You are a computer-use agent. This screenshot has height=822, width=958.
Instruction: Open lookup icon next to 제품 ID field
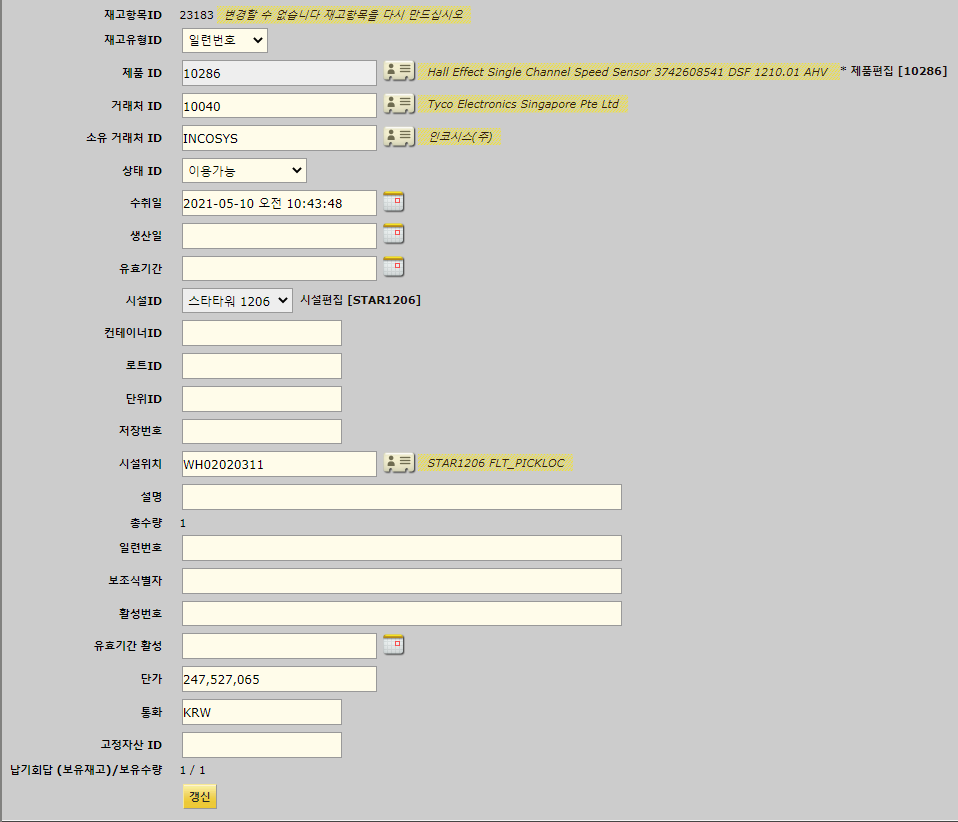pyautogui.click(x=399, y=72)
